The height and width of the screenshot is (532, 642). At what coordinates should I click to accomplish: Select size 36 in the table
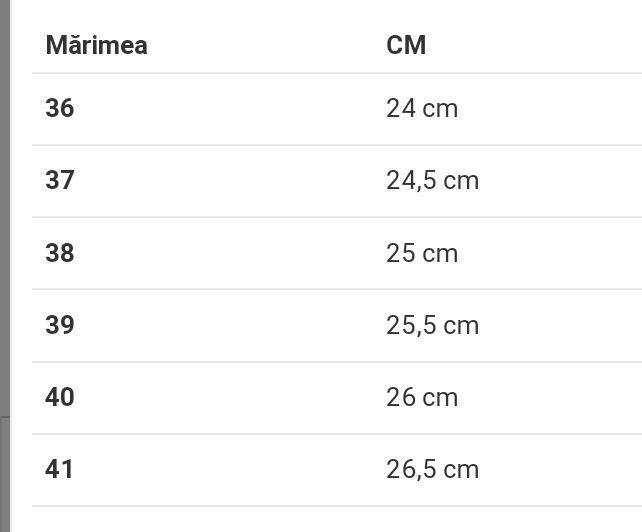pos(60,108)
